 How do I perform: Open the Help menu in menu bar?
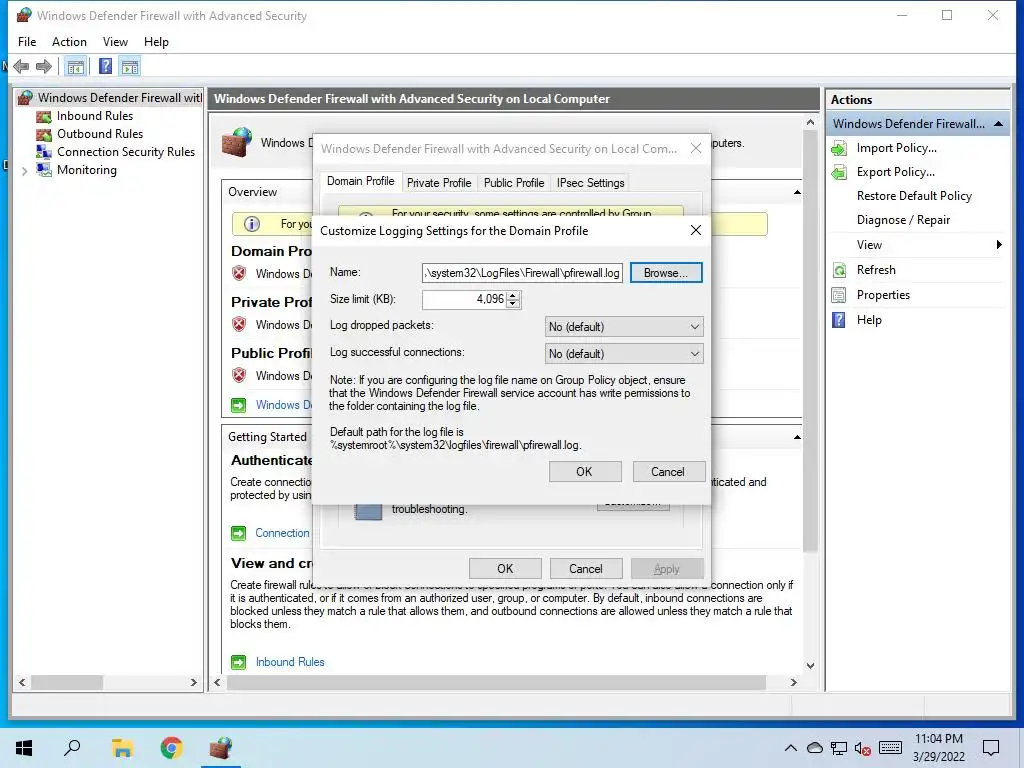pyautogui.click(x=156, y=42)
